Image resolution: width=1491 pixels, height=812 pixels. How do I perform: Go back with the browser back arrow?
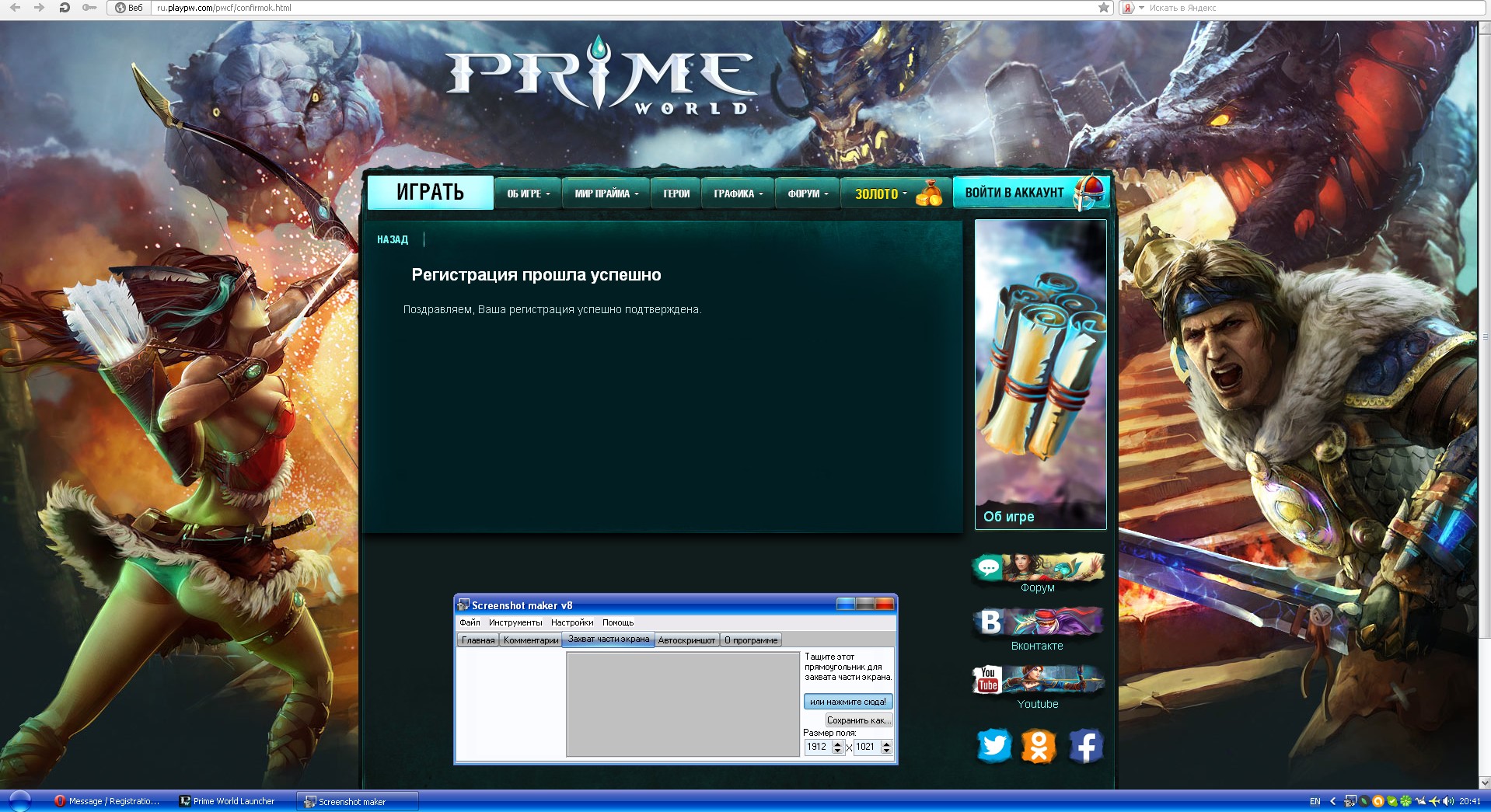coord(15,8)
